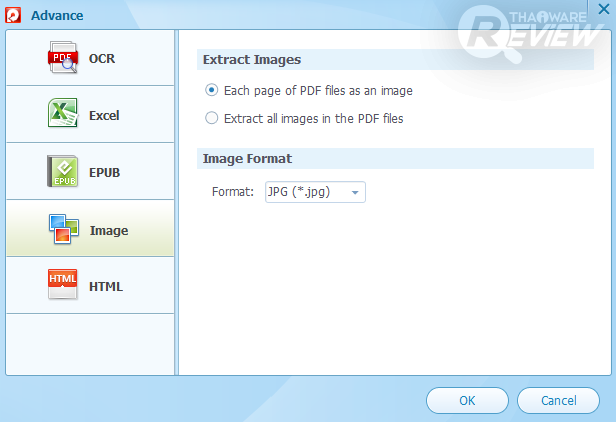Click the red HTML page icon

tap(62, 284)
